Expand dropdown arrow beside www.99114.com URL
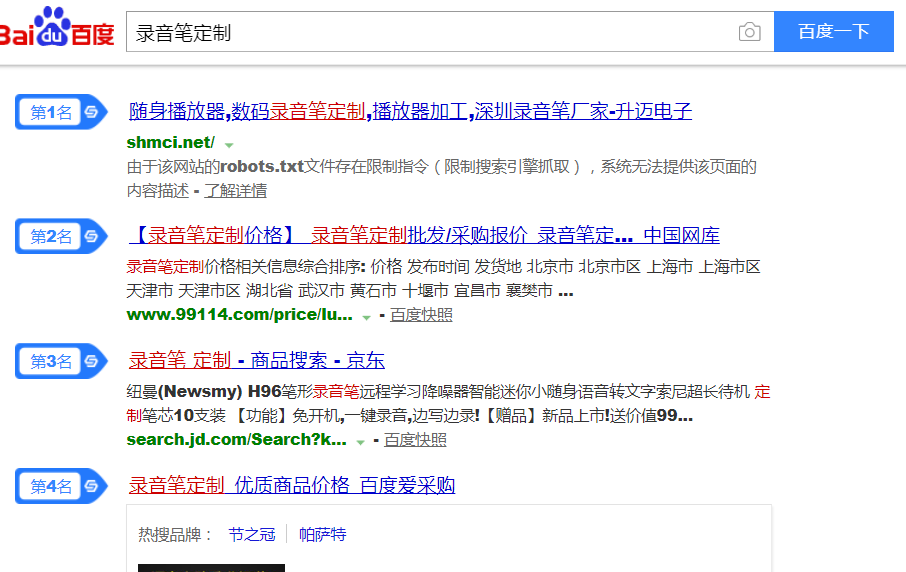 point(366,317)
